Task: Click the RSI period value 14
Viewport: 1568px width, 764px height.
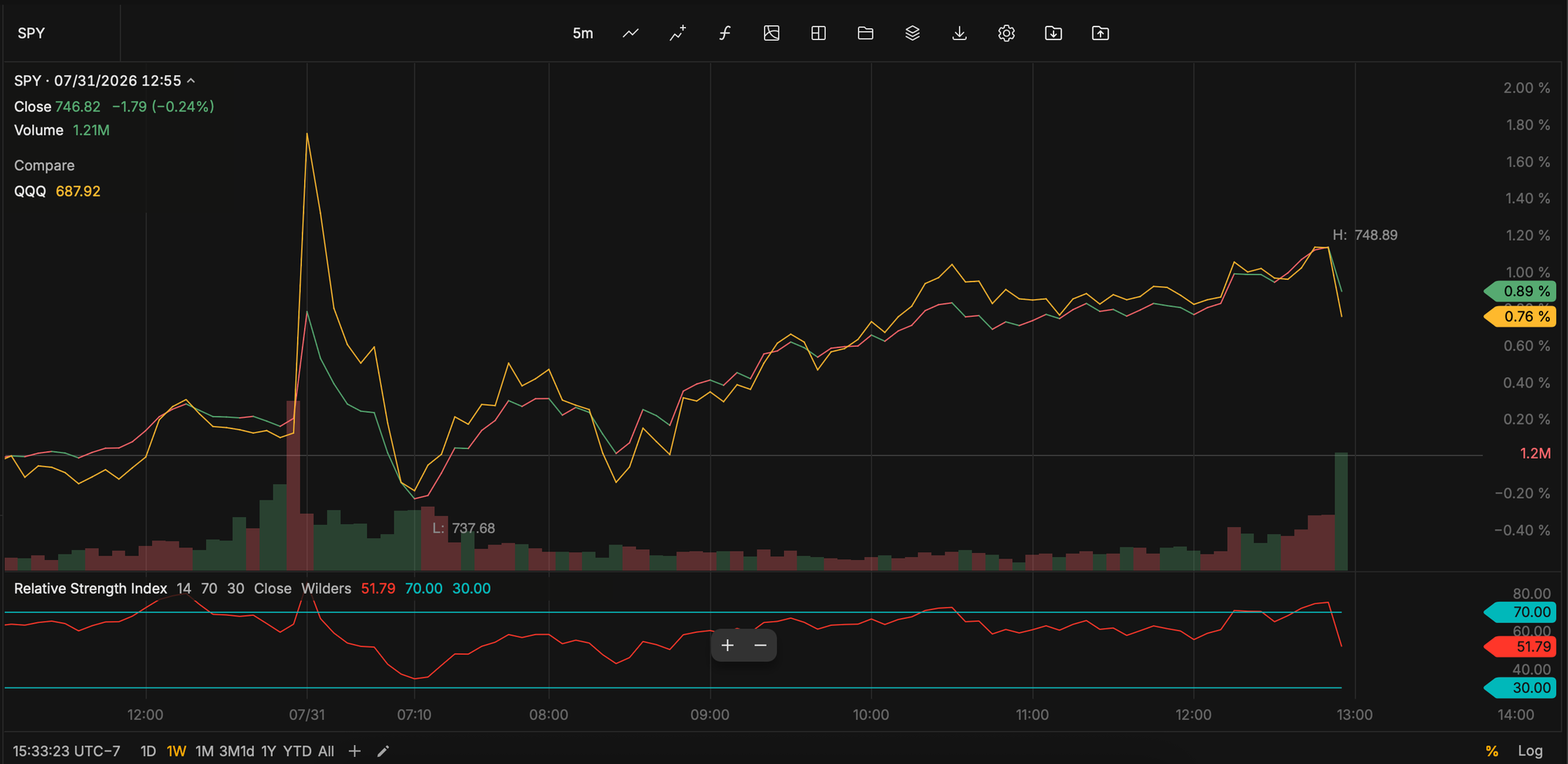Action: [x=183, y=588]
